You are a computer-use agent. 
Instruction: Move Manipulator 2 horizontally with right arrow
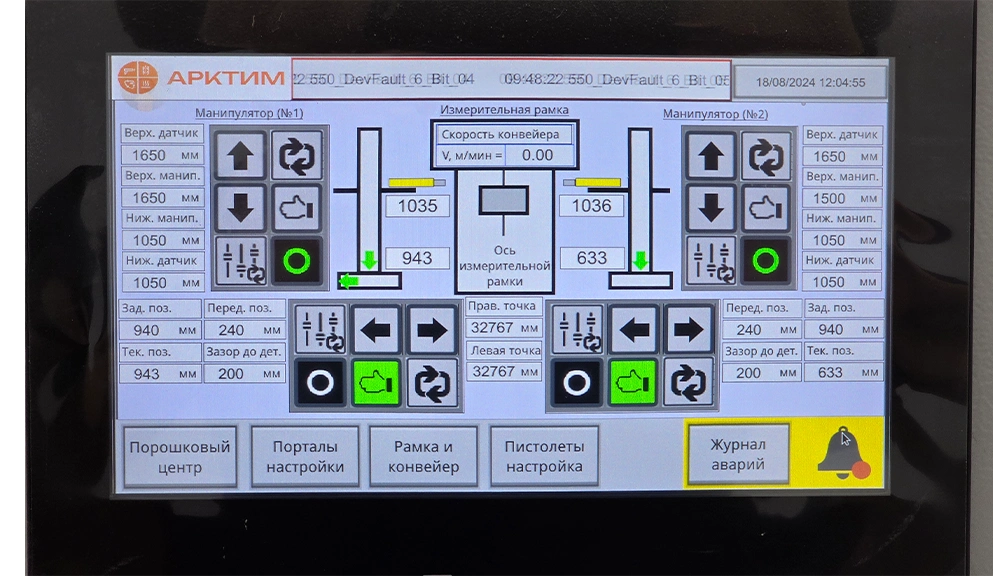688,330
